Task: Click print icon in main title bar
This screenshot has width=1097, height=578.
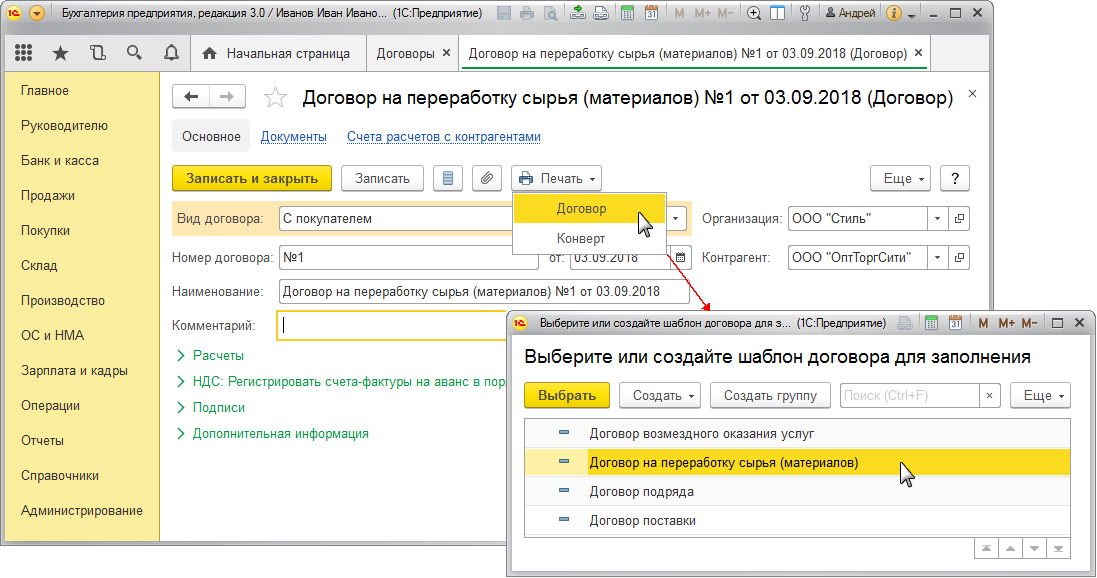Action: 528,13
